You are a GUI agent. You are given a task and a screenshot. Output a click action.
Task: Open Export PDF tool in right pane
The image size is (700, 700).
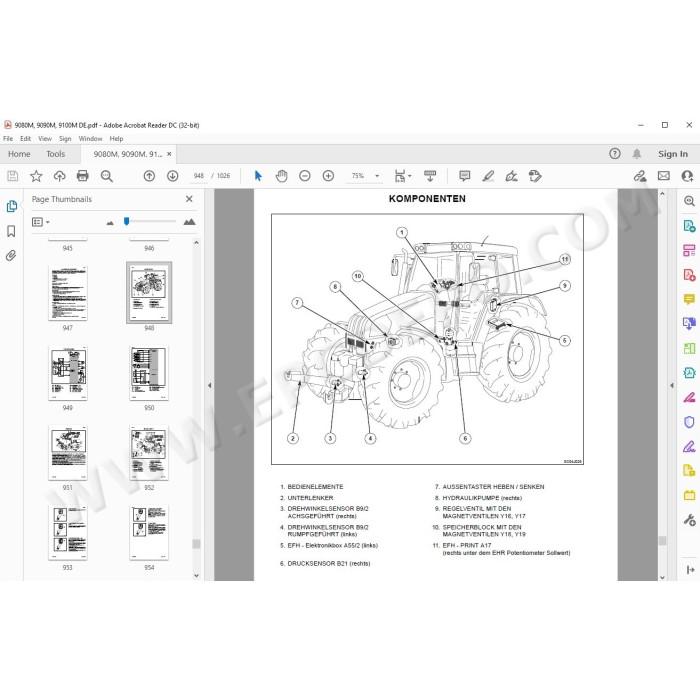point(689,226)
